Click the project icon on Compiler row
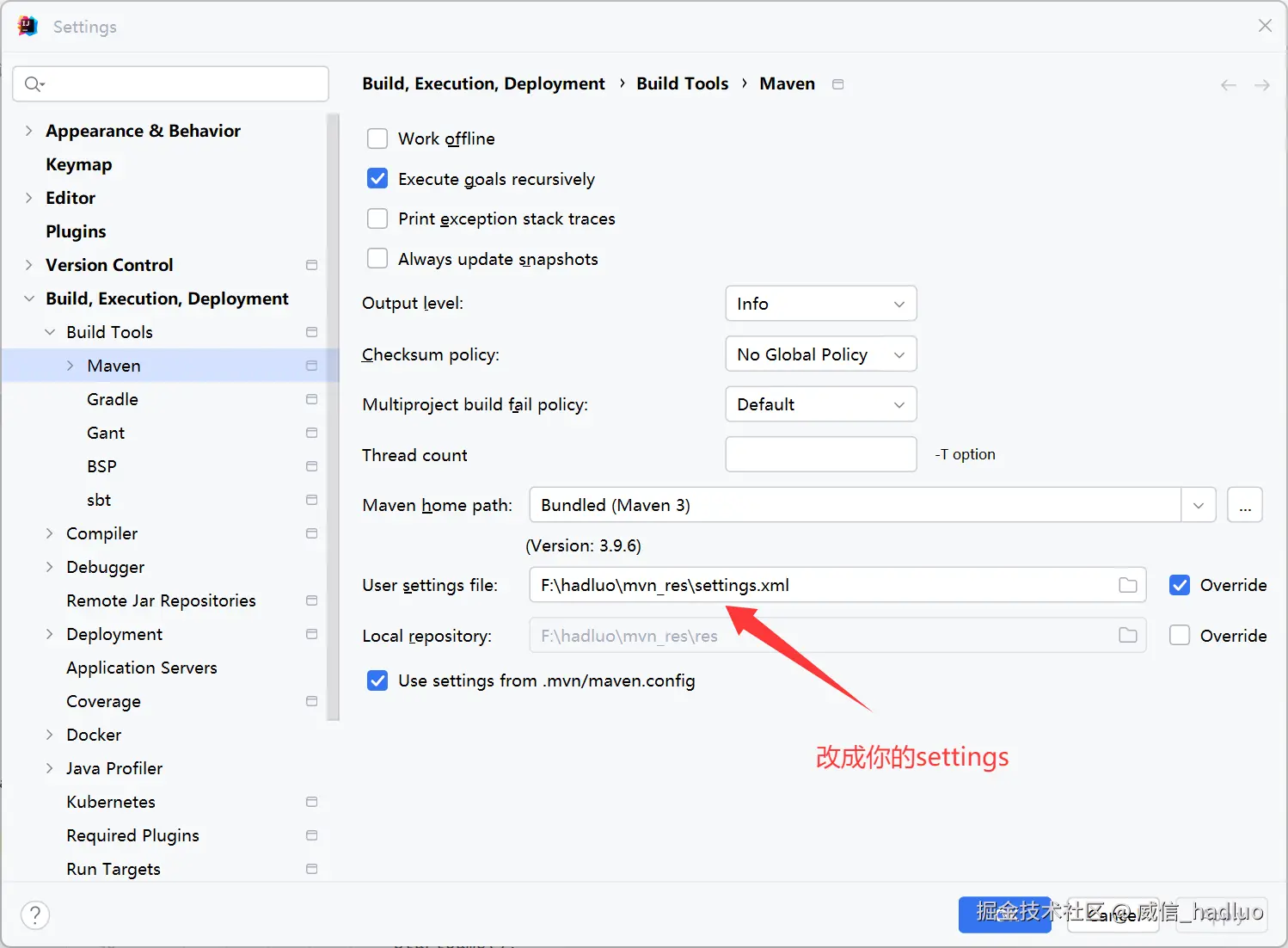This screenshot has height=948, width=1288. pyautogui.click(x=312, y=533)
